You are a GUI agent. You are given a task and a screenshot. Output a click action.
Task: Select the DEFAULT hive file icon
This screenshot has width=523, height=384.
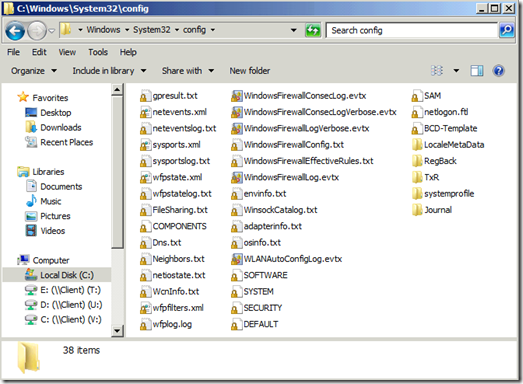[236, 324]
